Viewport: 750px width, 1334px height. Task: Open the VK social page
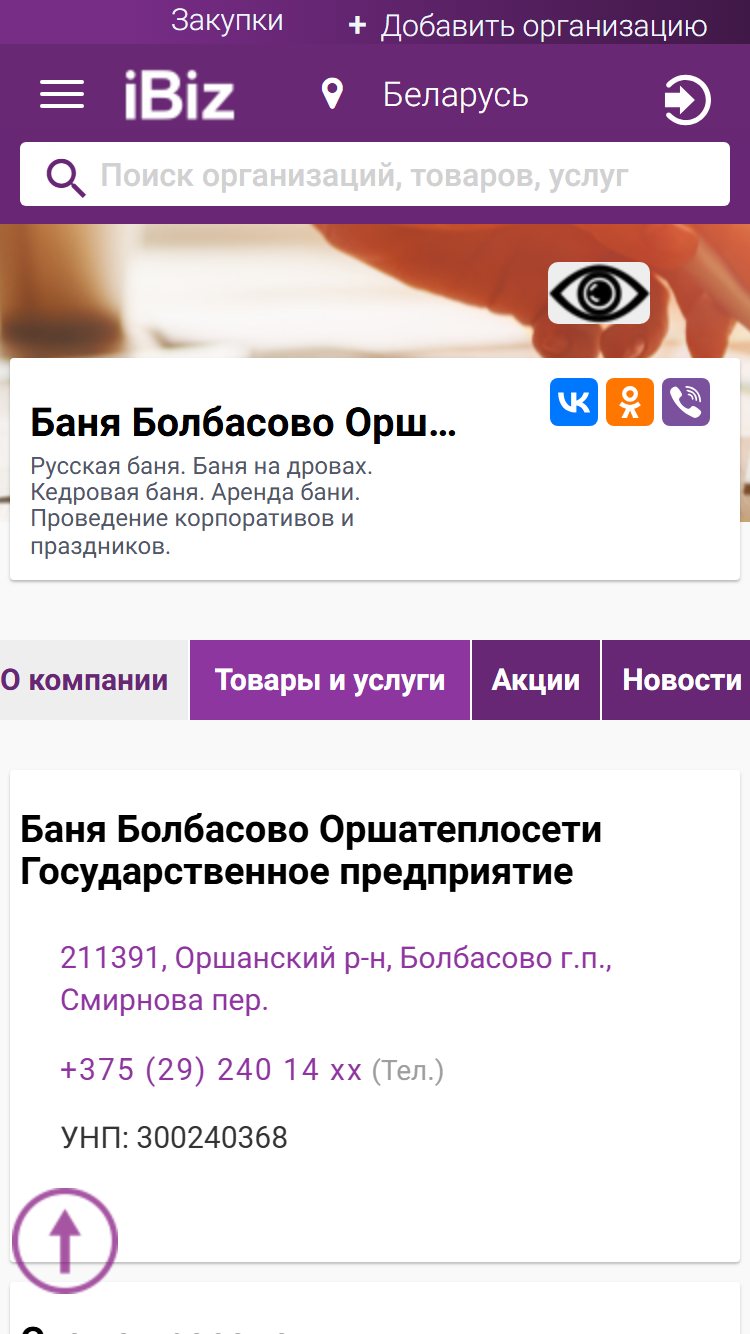[x=574, y=402]
